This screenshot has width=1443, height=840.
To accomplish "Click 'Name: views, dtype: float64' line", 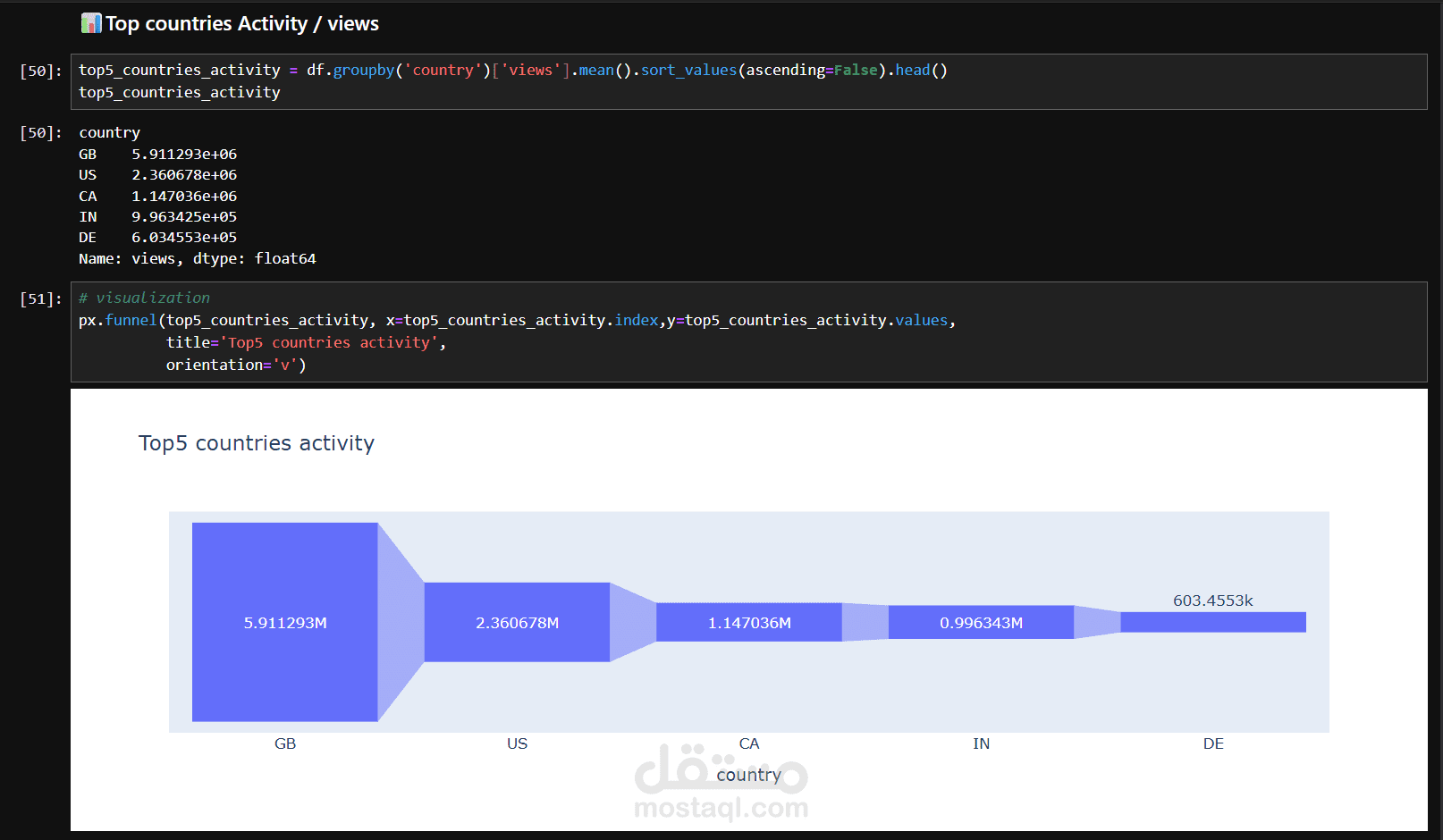I will [197, 258].
